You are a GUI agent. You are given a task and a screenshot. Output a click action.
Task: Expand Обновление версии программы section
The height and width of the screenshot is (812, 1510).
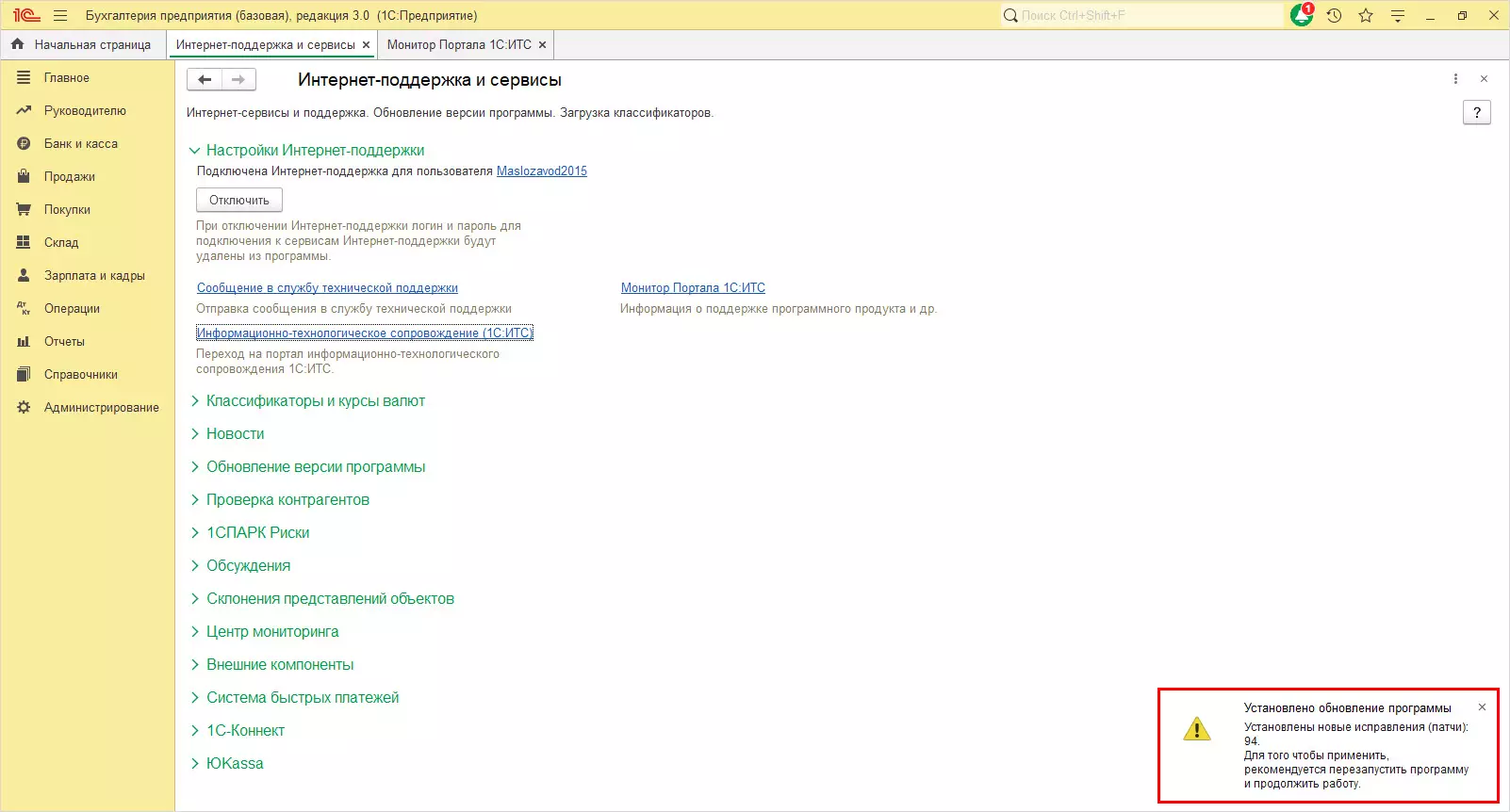[195, 467]
